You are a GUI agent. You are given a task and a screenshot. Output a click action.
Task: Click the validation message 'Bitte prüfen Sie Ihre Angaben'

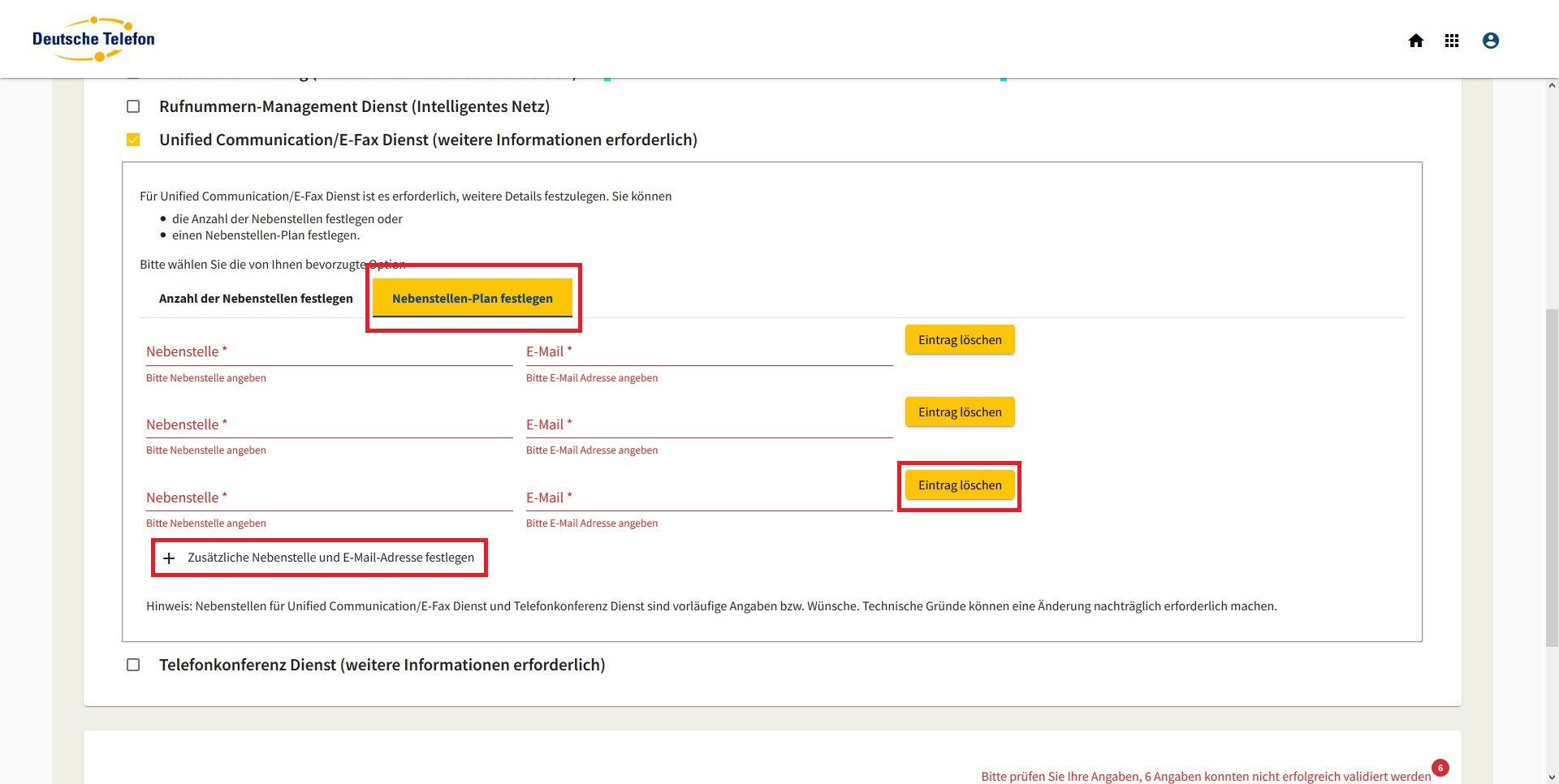[1206, 777]
